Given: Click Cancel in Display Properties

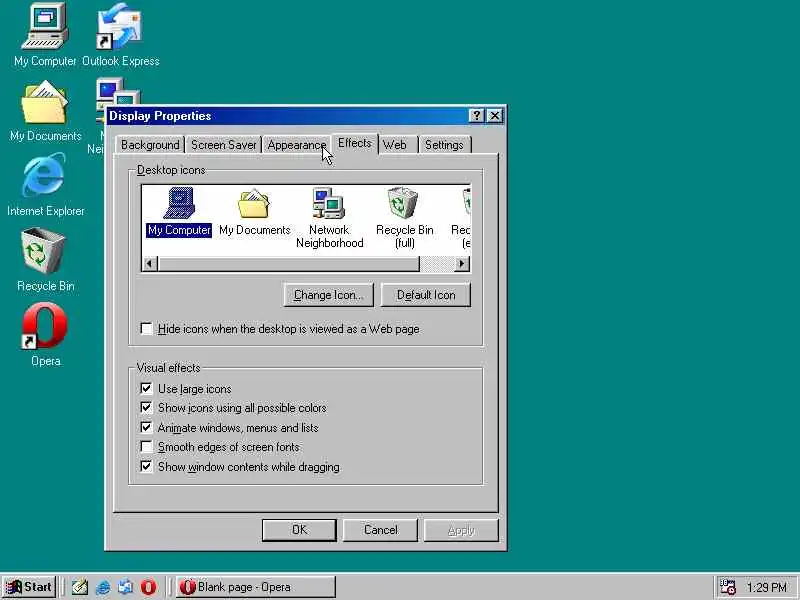Looking at the screenshot, I should (x=381, y=530).
